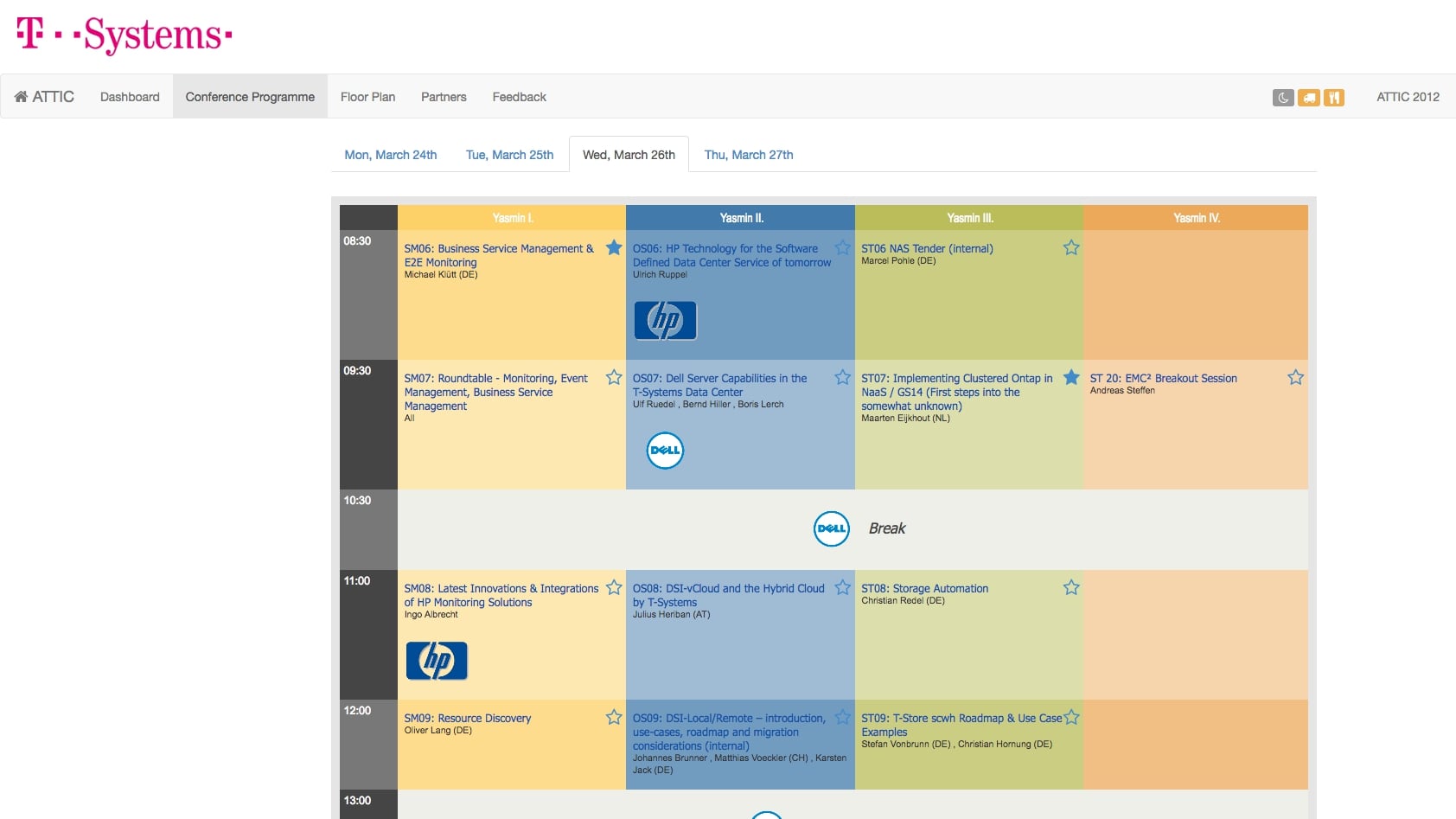Switch to Tue, March 25th tab

click(x=509, y=155)
